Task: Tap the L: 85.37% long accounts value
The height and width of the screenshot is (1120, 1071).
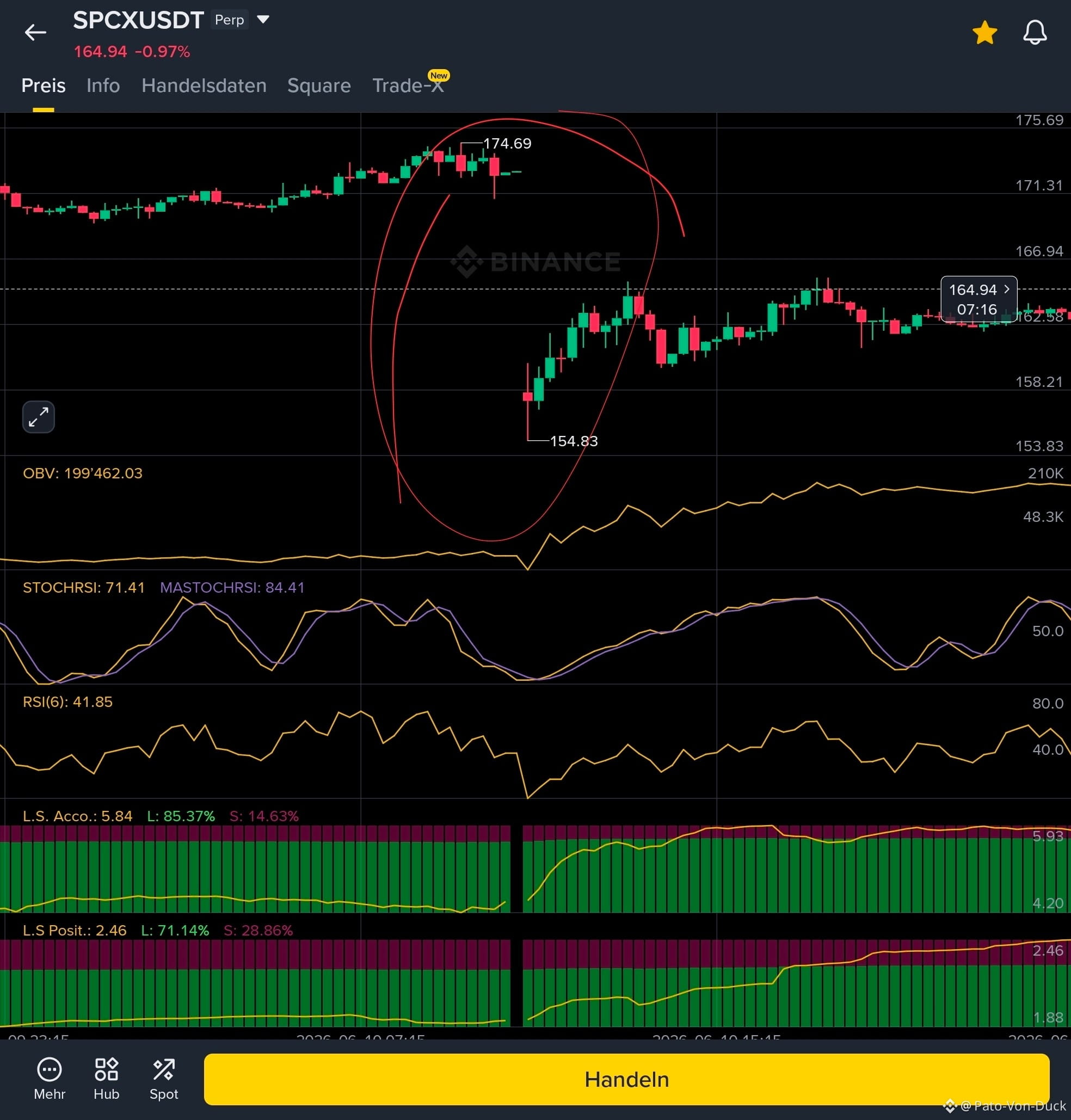Action: point(181,816)
